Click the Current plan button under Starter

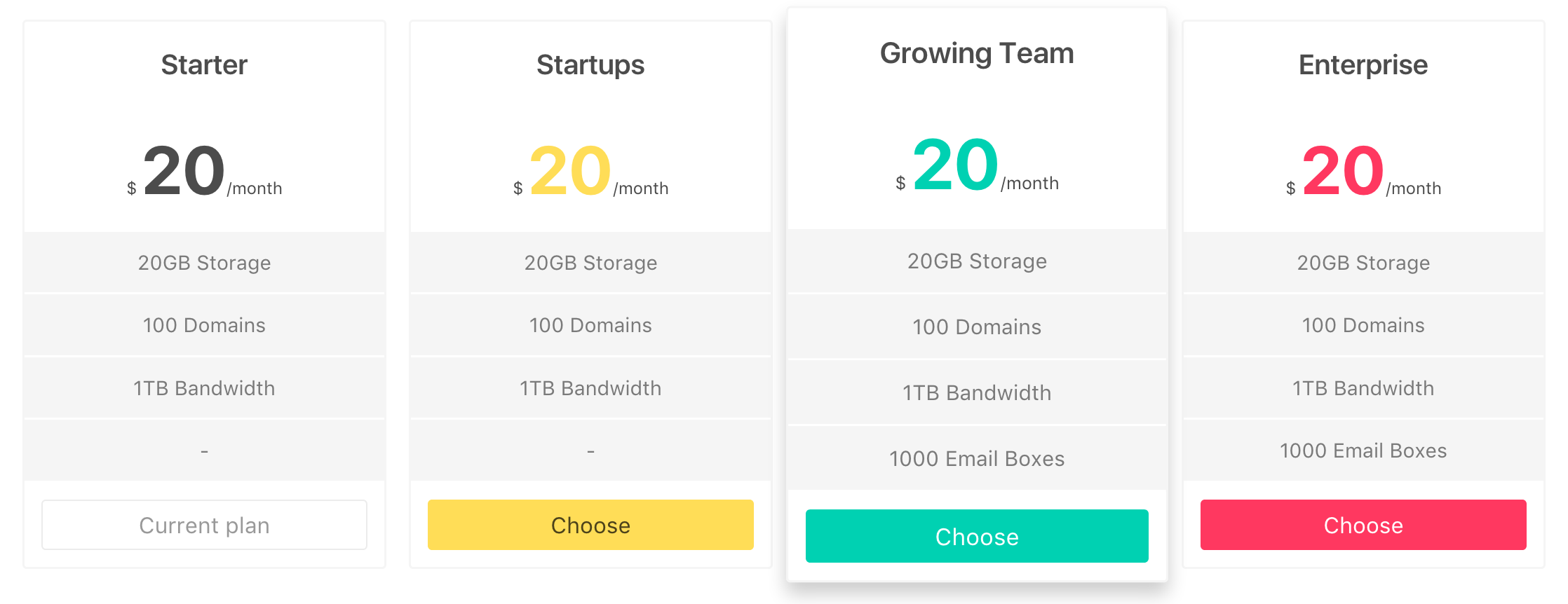coord(204,525)
